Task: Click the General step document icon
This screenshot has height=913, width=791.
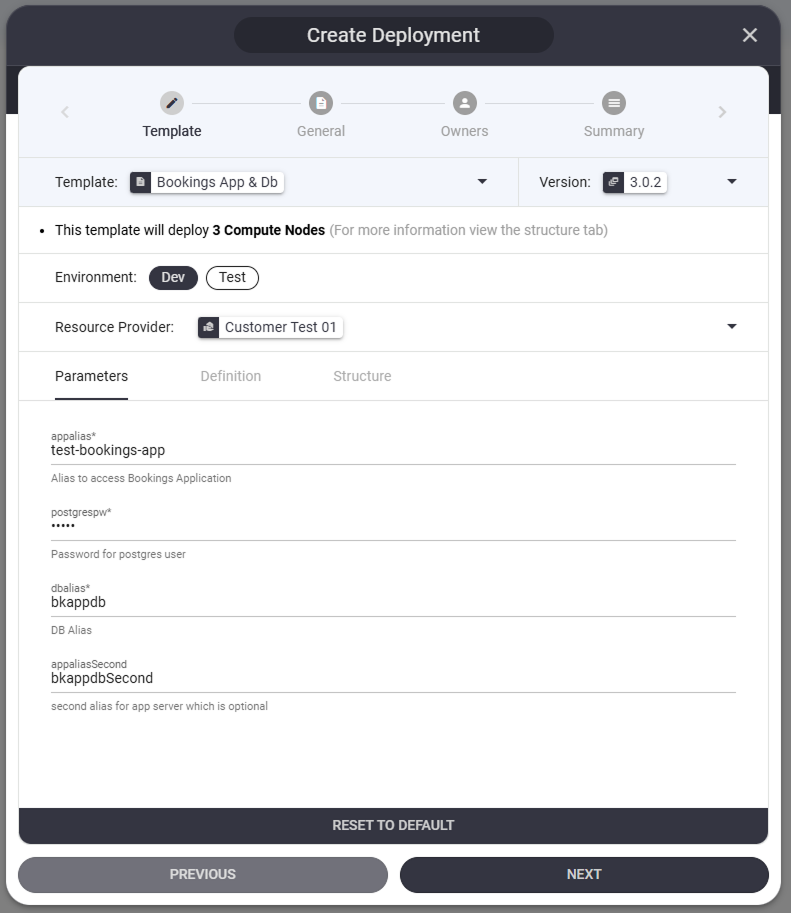Action: [x=321, y=103]
